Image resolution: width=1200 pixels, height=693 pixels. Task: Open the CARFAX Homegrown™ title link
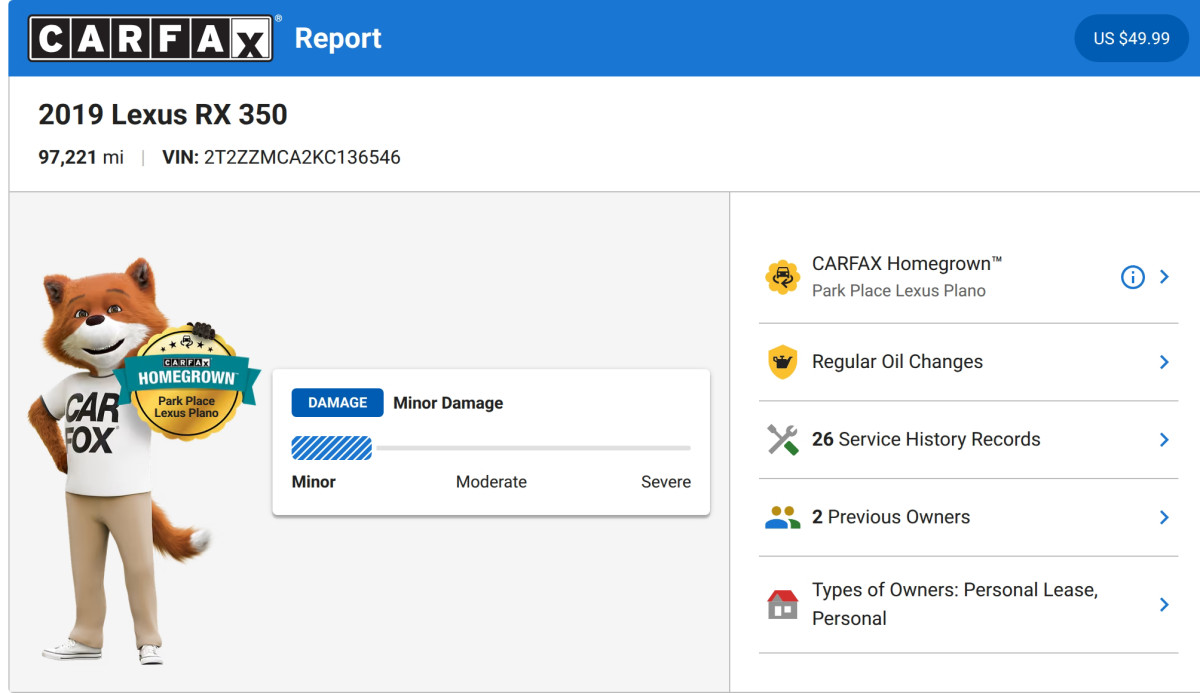907,264
